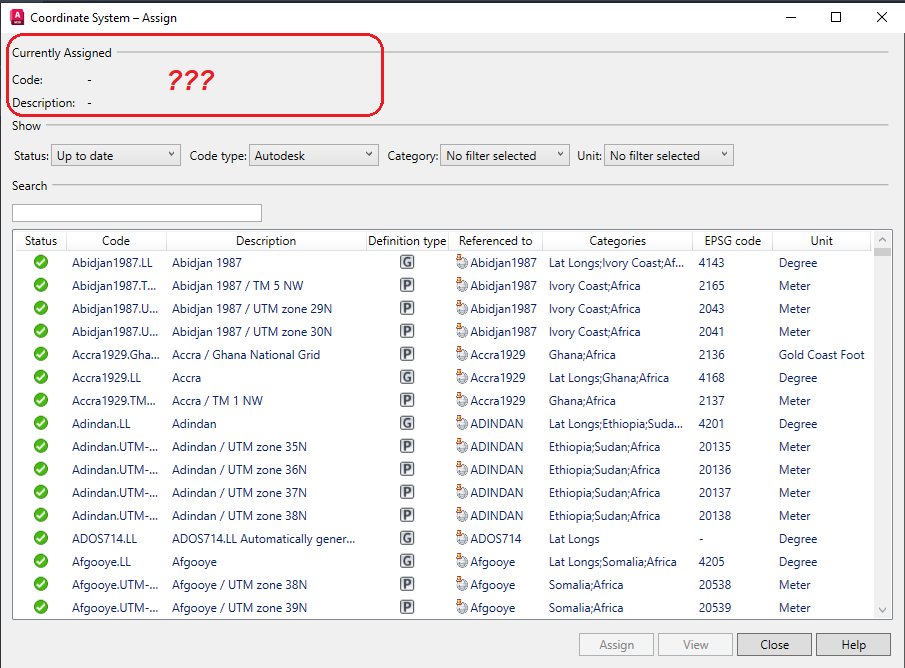Click the globe icon next to ADINDAN reference

coord(462,423)
